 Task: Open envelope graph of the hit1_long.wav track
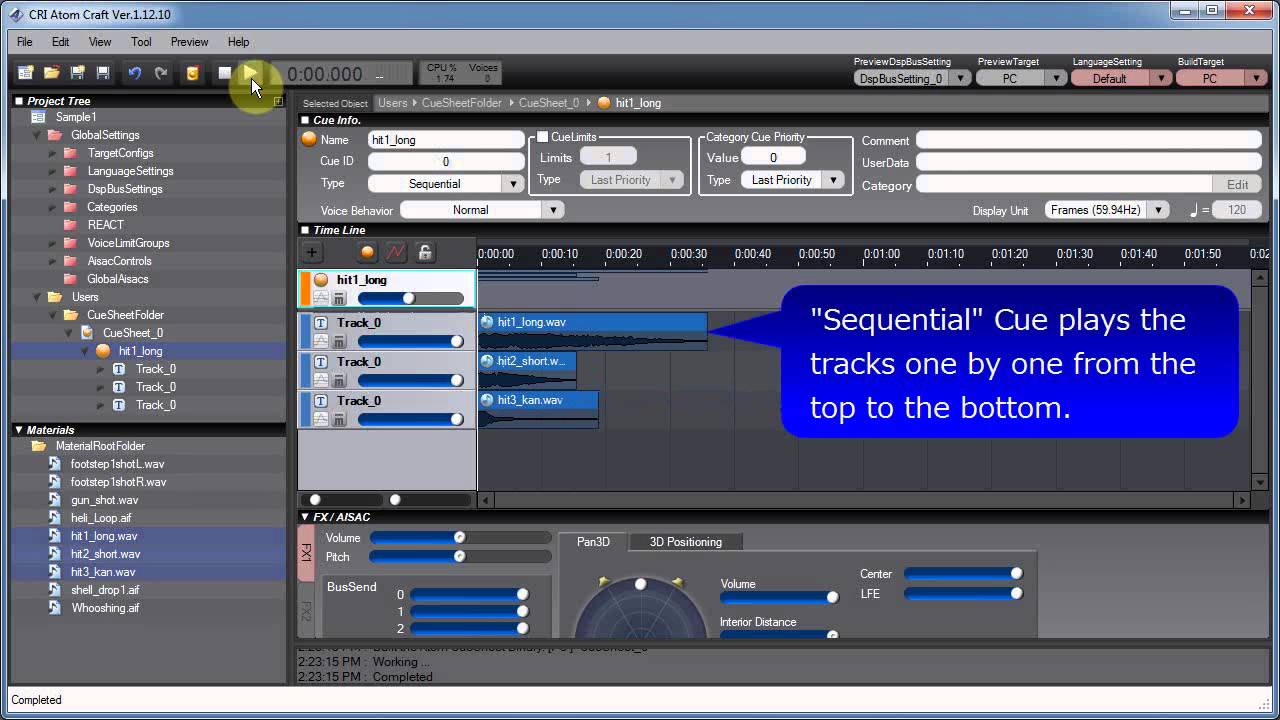321,341
